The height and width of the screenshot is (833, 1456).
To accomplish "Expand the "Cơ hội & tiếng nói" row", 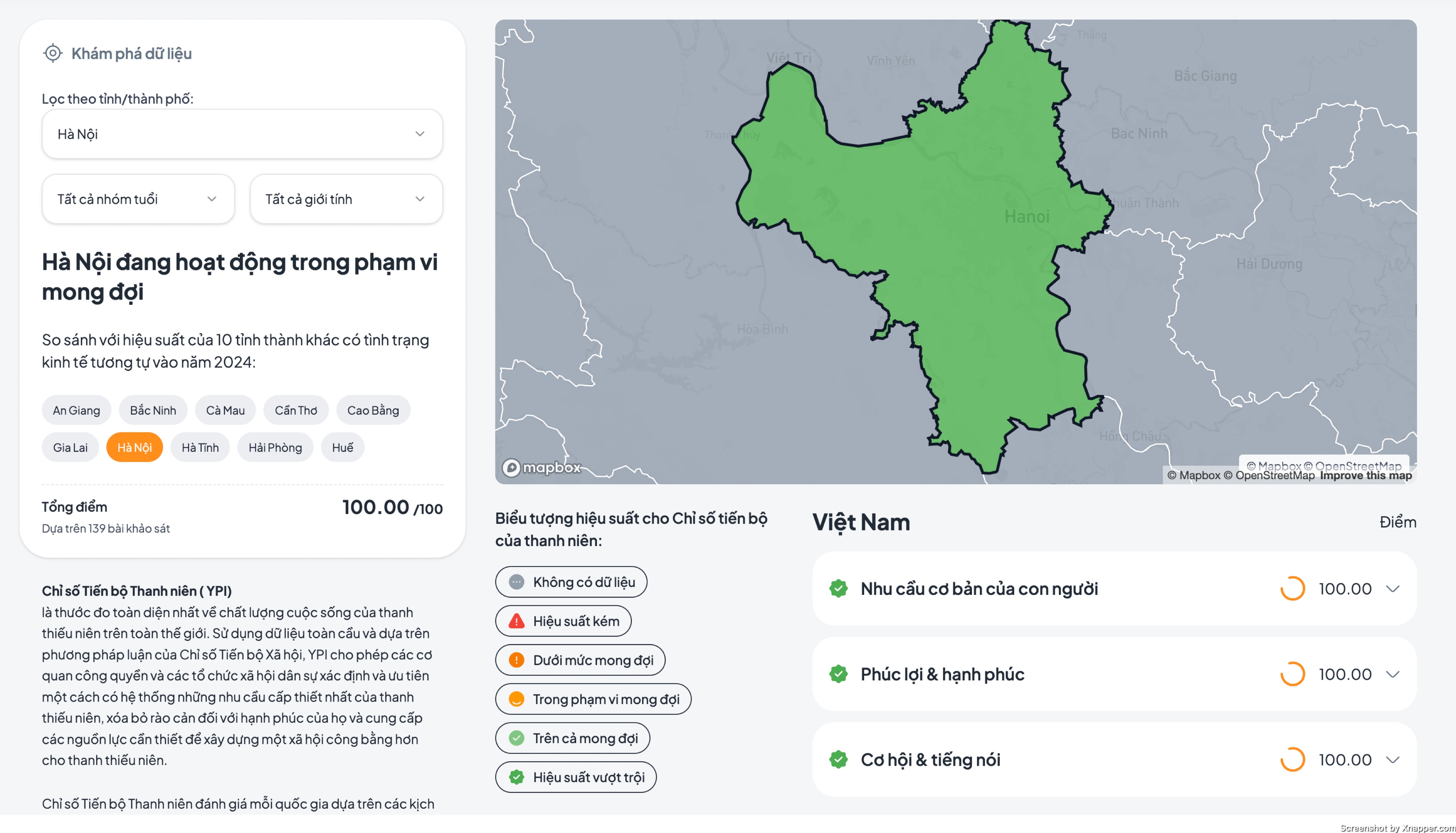I will point(1393,760).
